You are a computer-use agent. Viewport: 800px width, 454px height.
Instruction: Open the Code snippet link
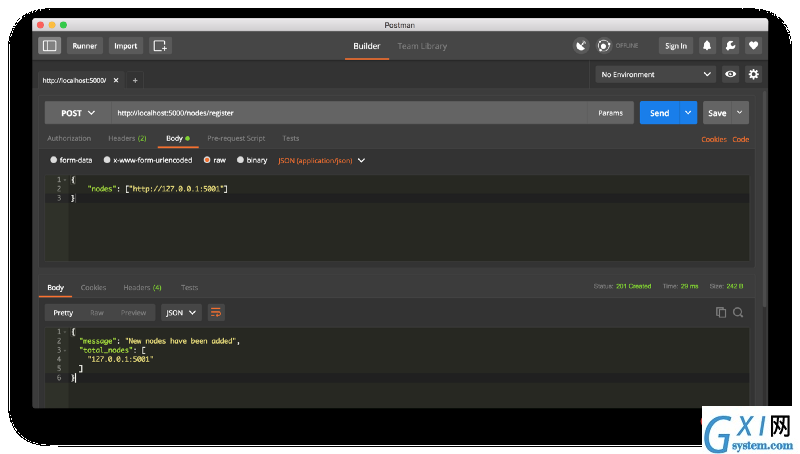[740, 139]
